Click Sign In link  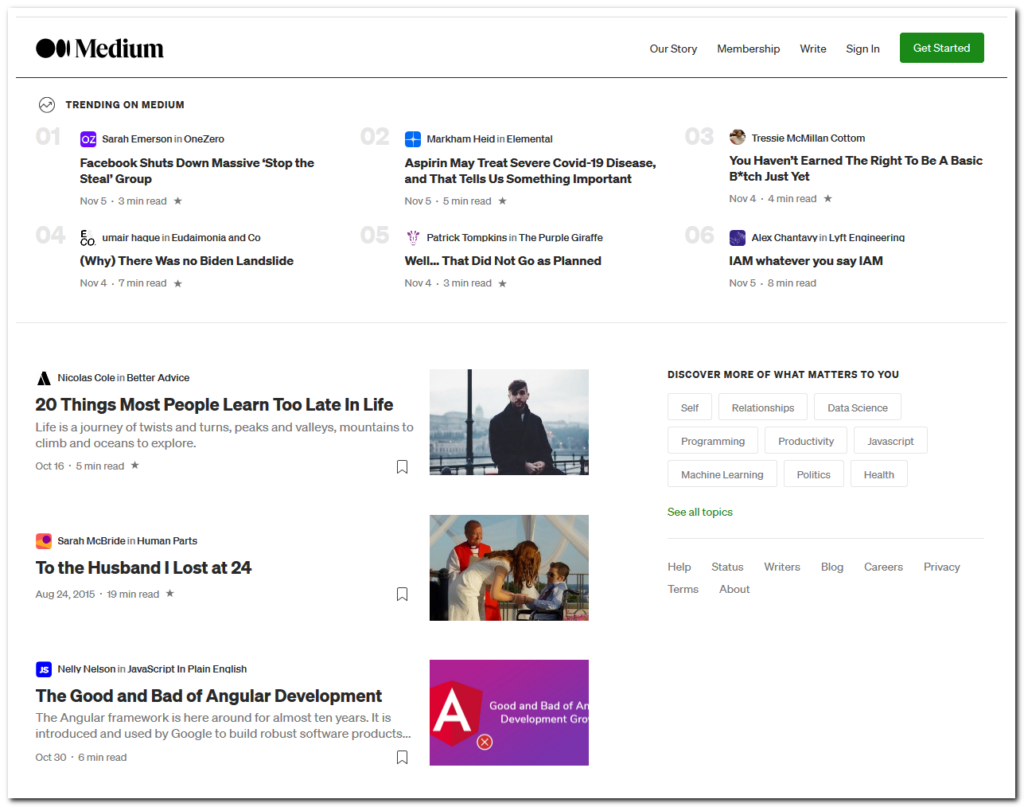click(863, 49)
